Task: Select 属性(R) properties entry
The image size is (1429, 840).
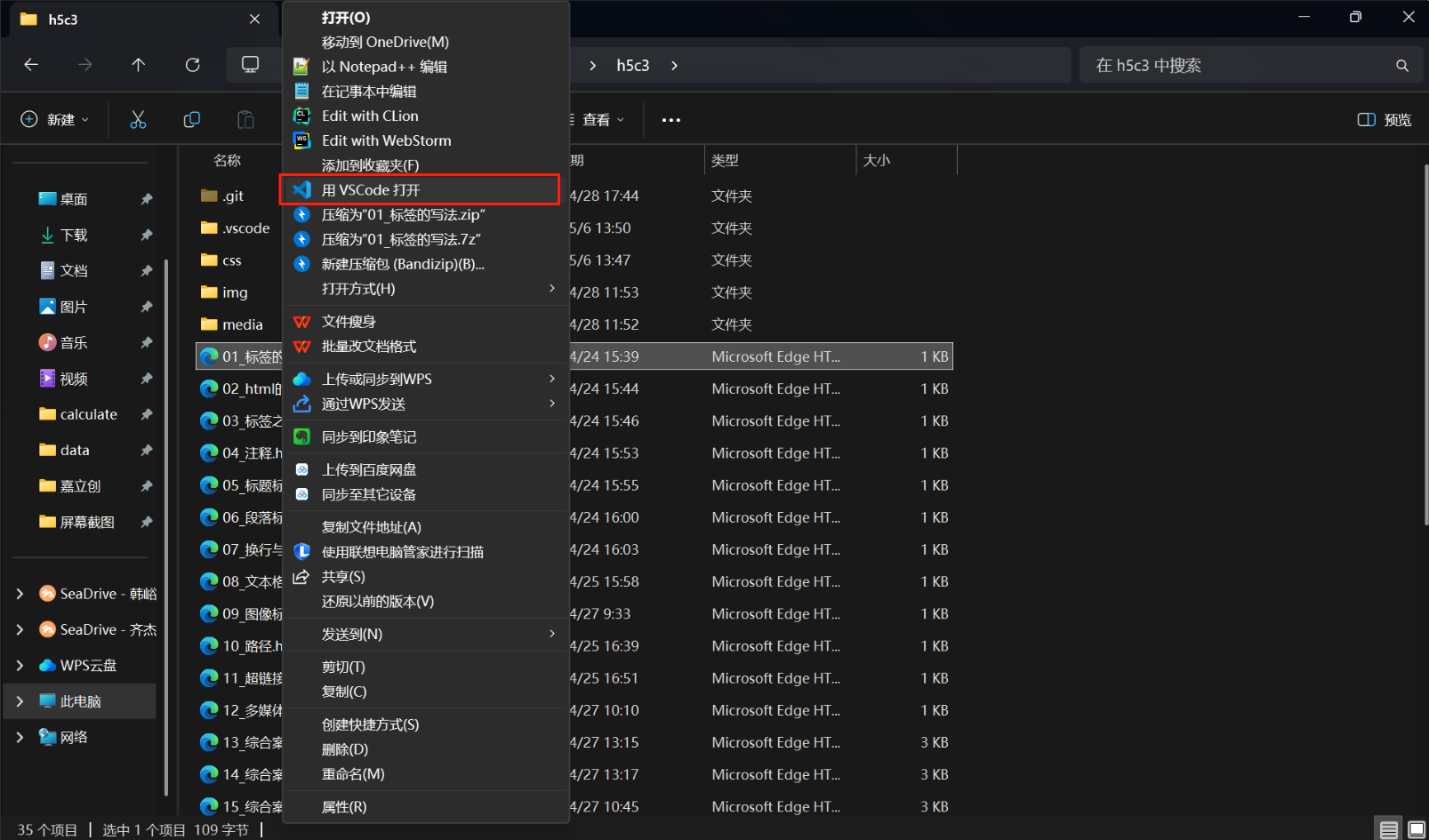Action: pos(425,807)
